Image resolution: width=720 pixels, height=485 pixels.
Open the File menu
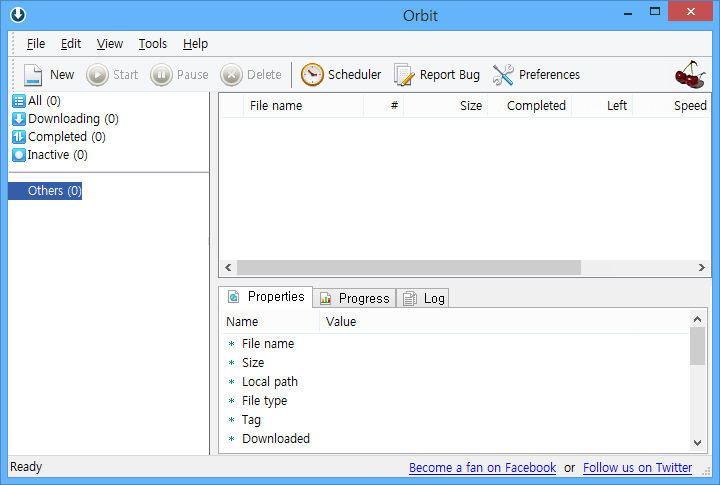[x=36, y=44]
